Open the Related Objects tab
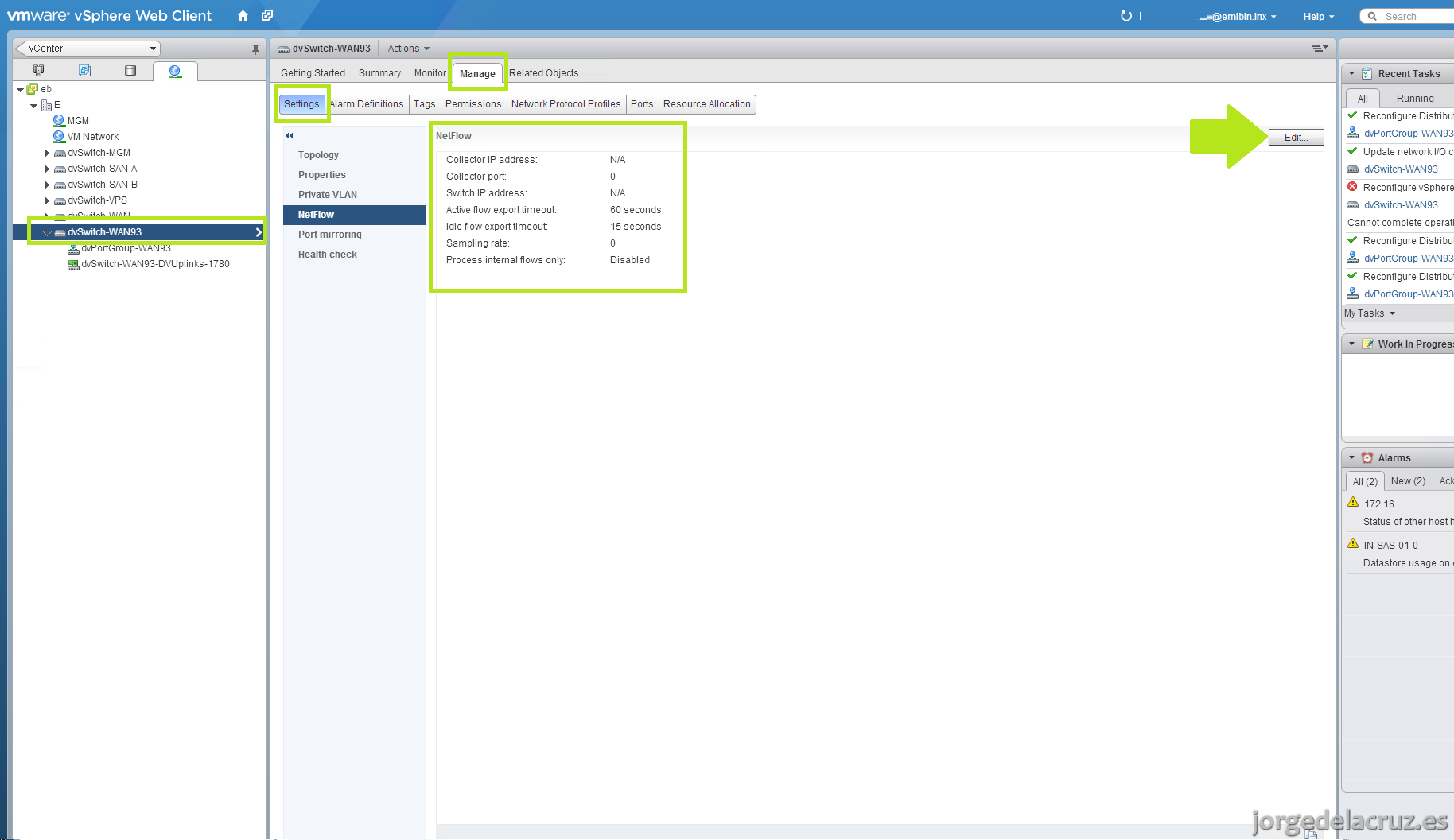This screenshot has width=1454, height=840. pyautogui.click(x=544, y=73)
